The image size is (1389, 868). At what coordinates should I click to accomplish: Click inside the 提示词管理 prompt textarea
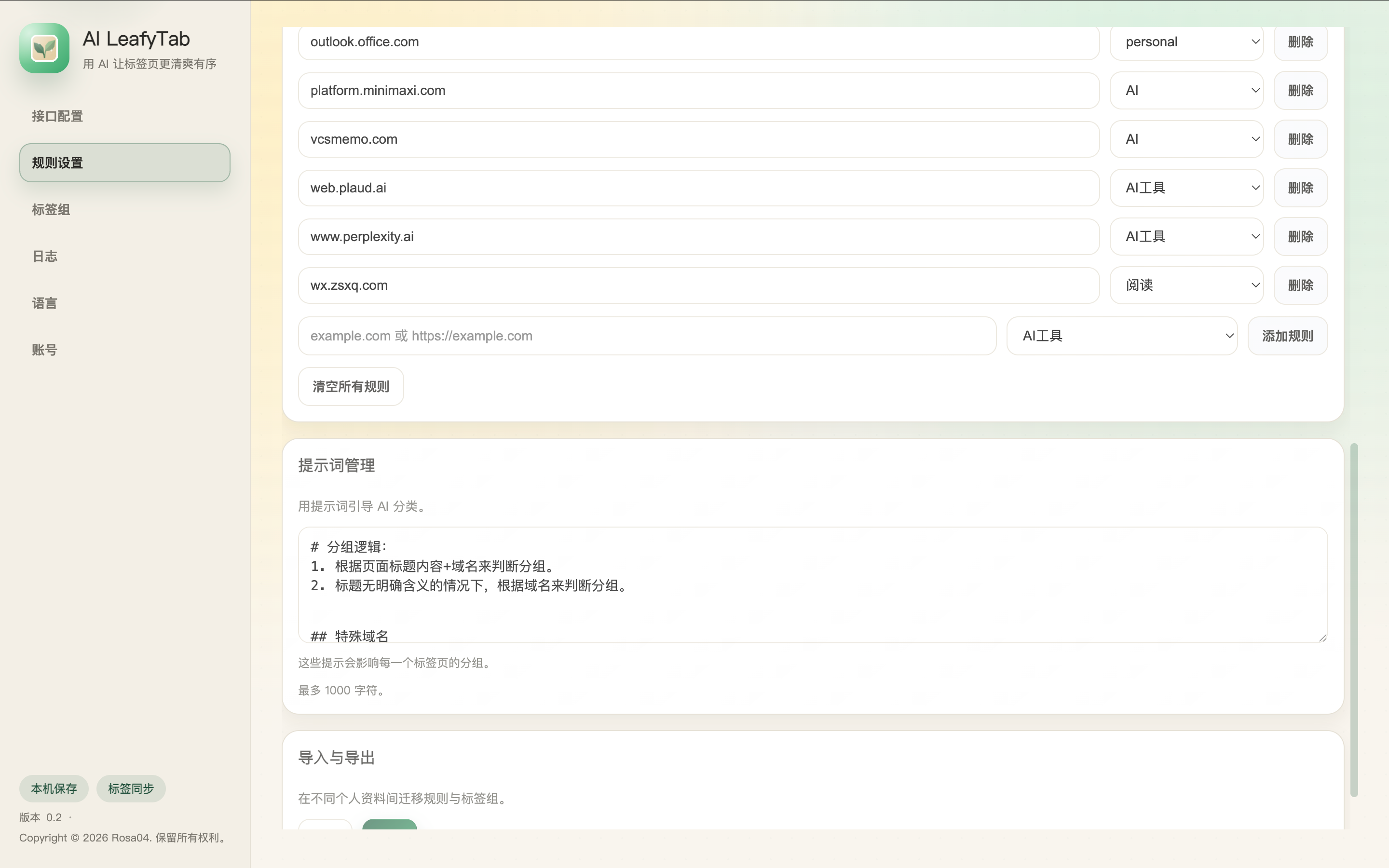(812, 584)
